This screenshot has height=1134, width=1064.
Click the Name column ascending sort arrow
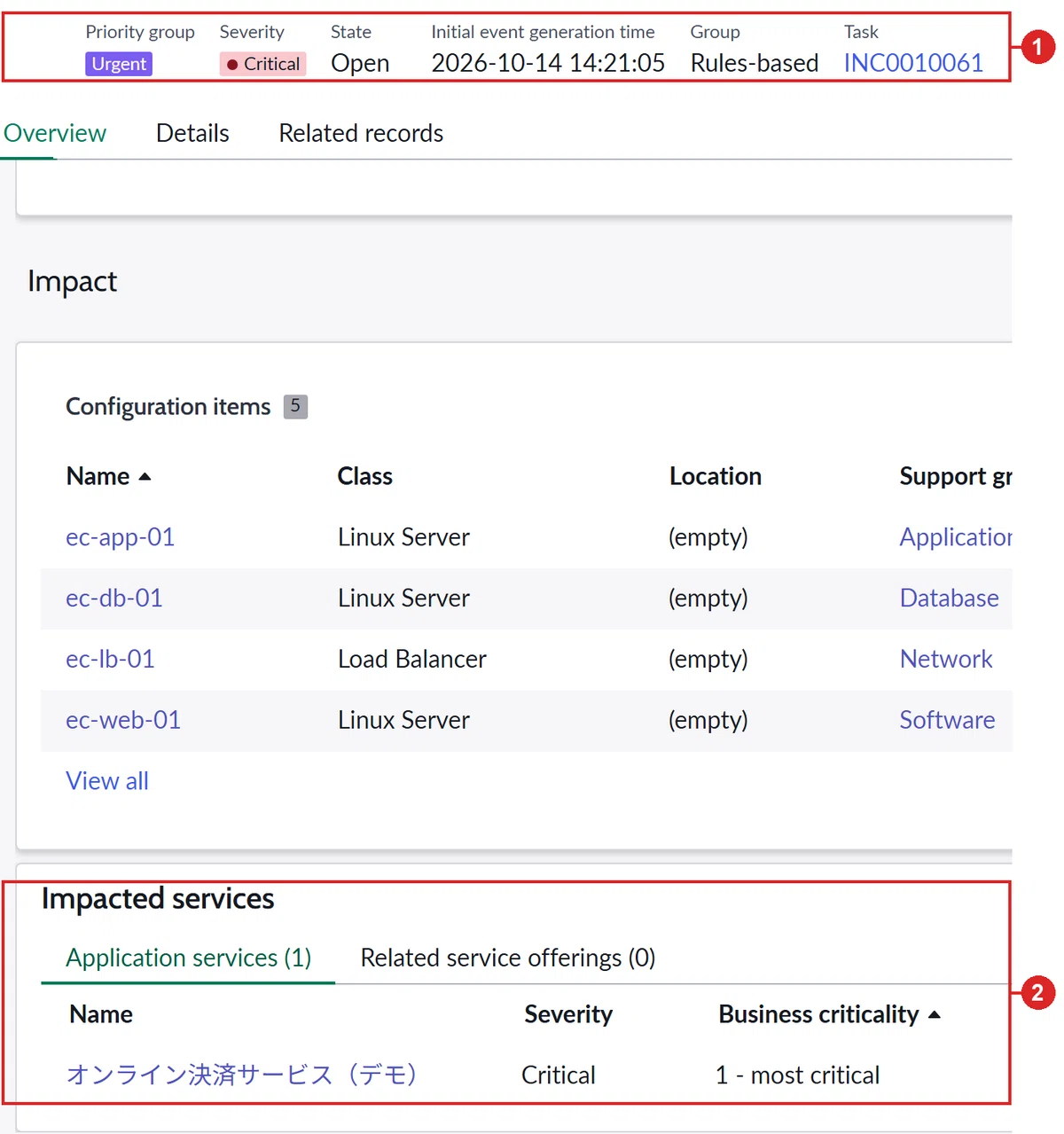click(145, 477)
